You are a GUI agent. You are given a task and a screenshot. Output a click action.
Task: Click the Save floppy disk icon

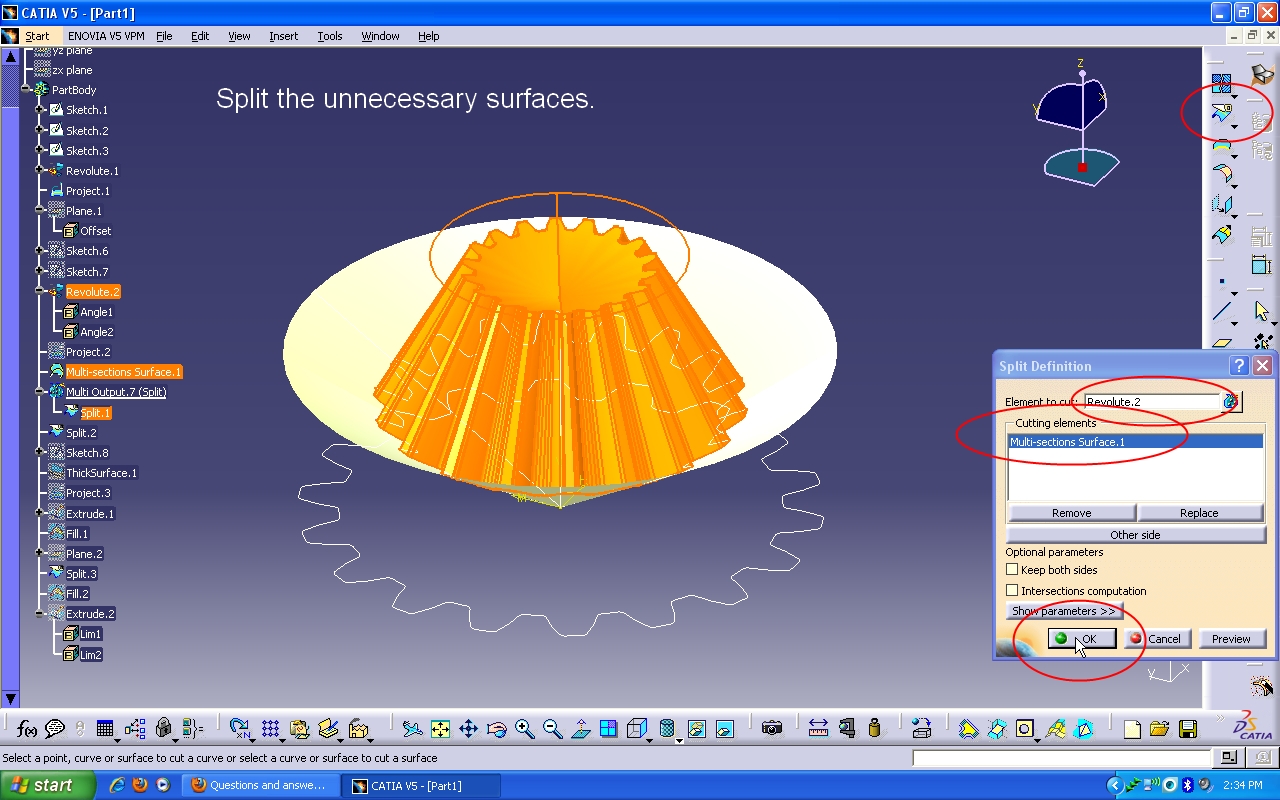click(x=1187, y=729)
